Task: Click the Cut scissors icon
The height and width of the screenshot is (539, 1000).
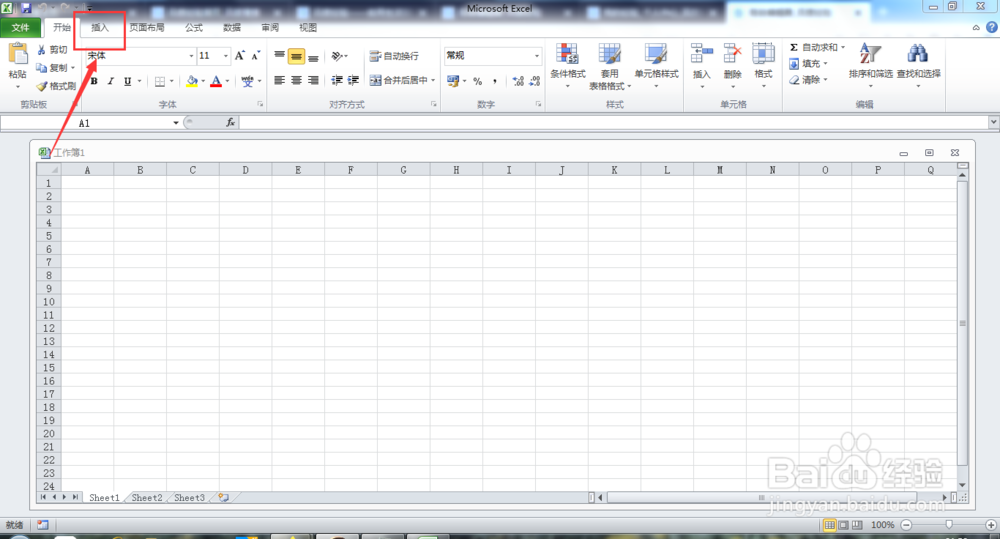Action: [41, 50]
